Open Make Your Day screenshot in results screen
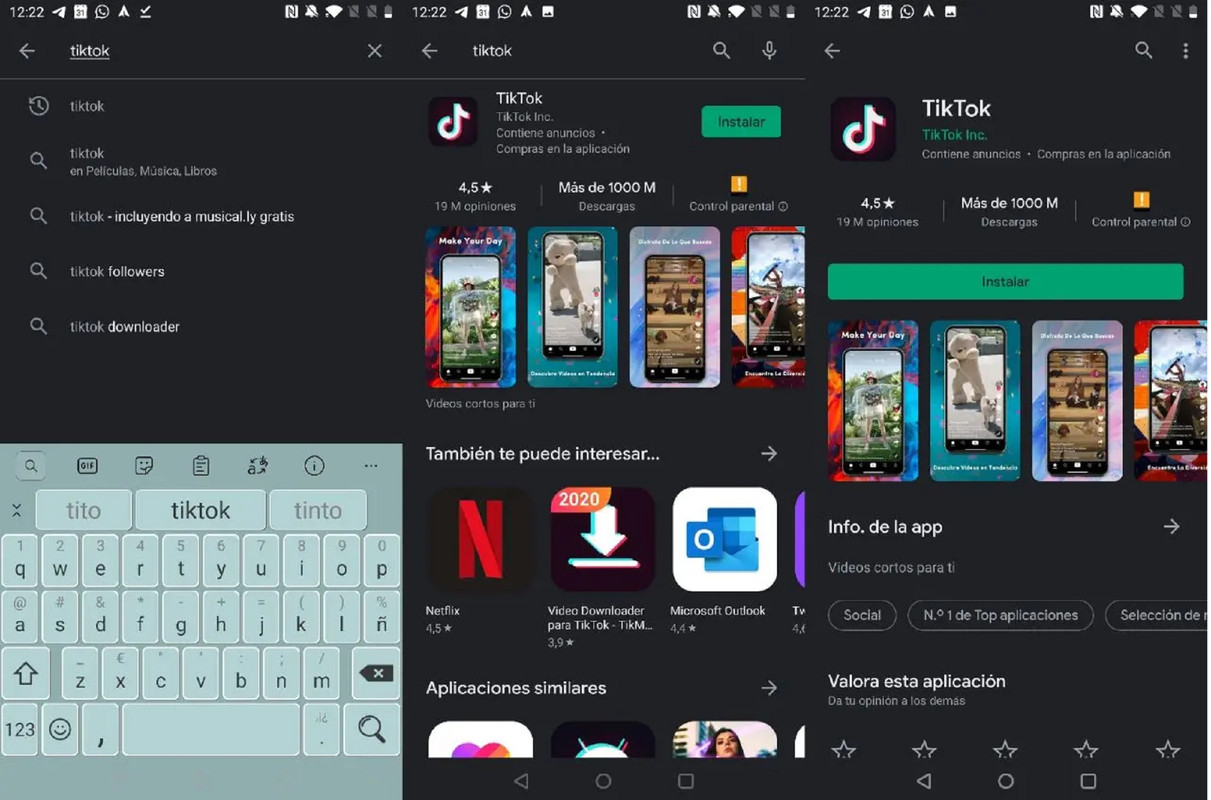The width and height of the screenshot is (1211, 800). coord(471,307)
